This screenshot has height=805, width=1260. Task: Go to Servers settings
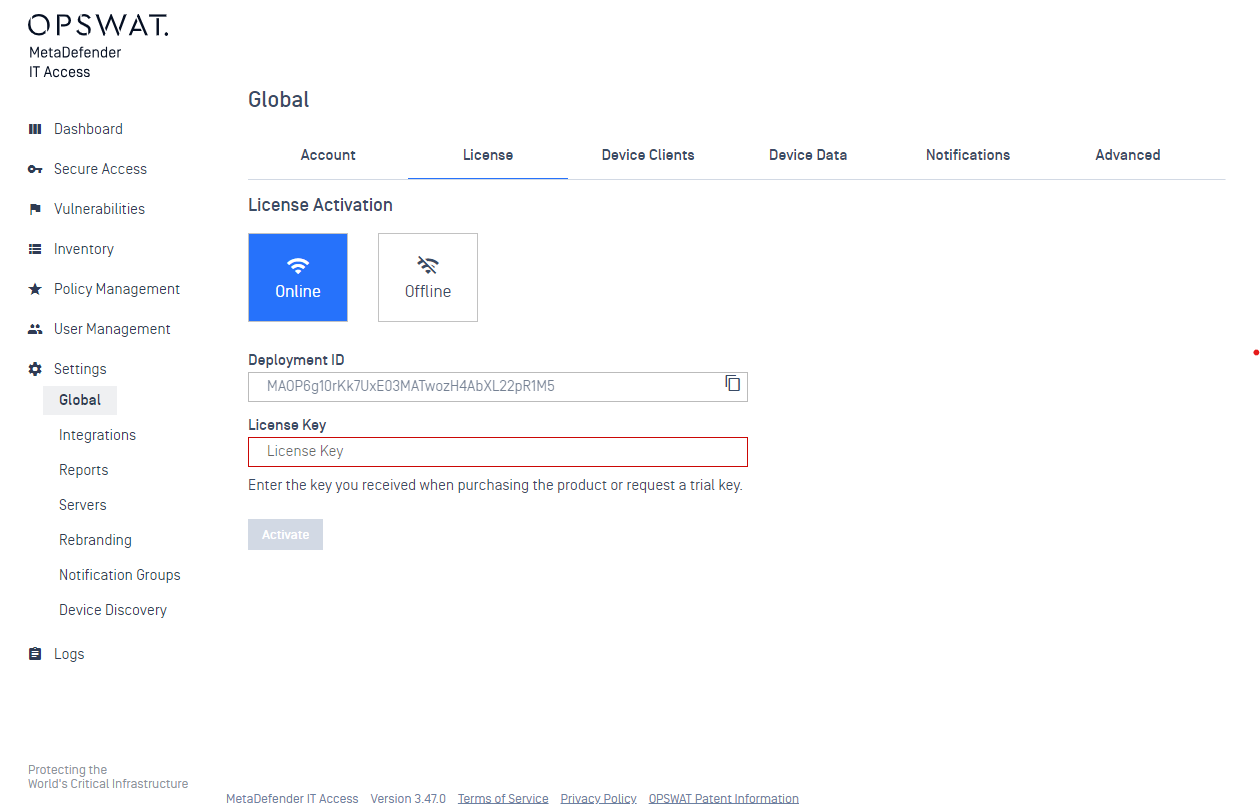tap(82, 505)
